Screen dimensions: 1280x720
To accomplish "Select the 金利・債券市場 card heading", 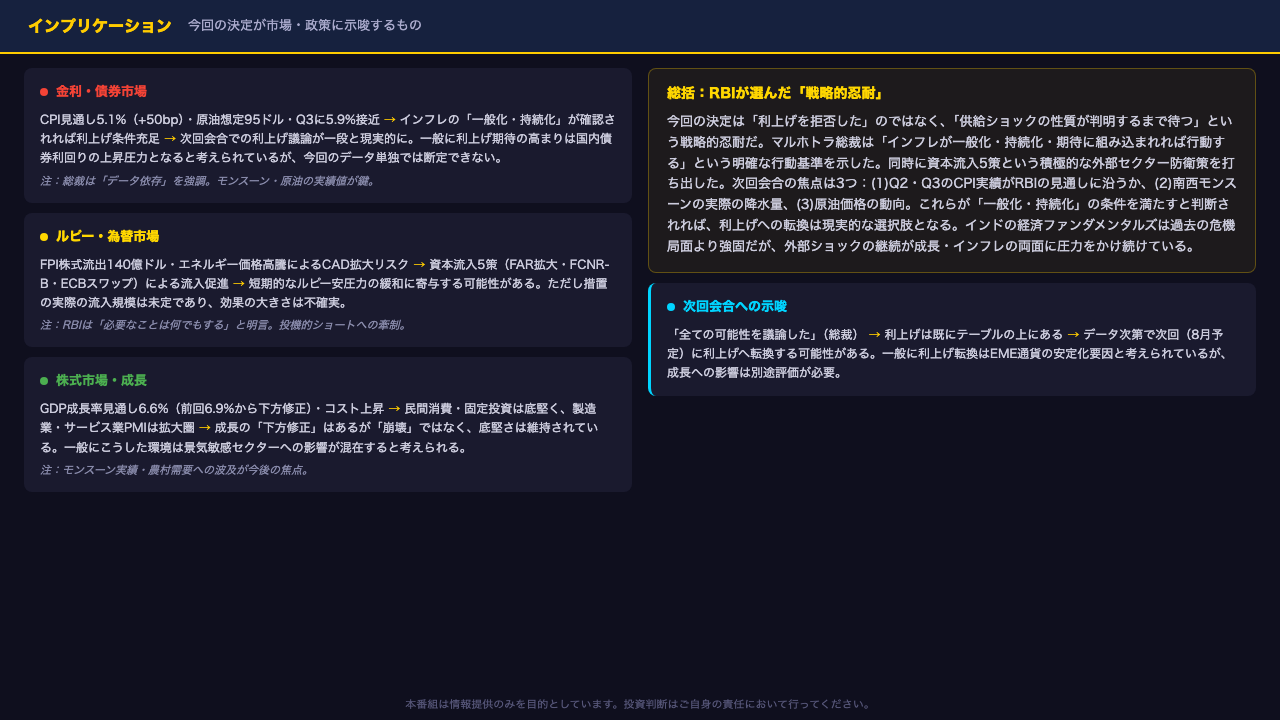I will coord(101,91).
